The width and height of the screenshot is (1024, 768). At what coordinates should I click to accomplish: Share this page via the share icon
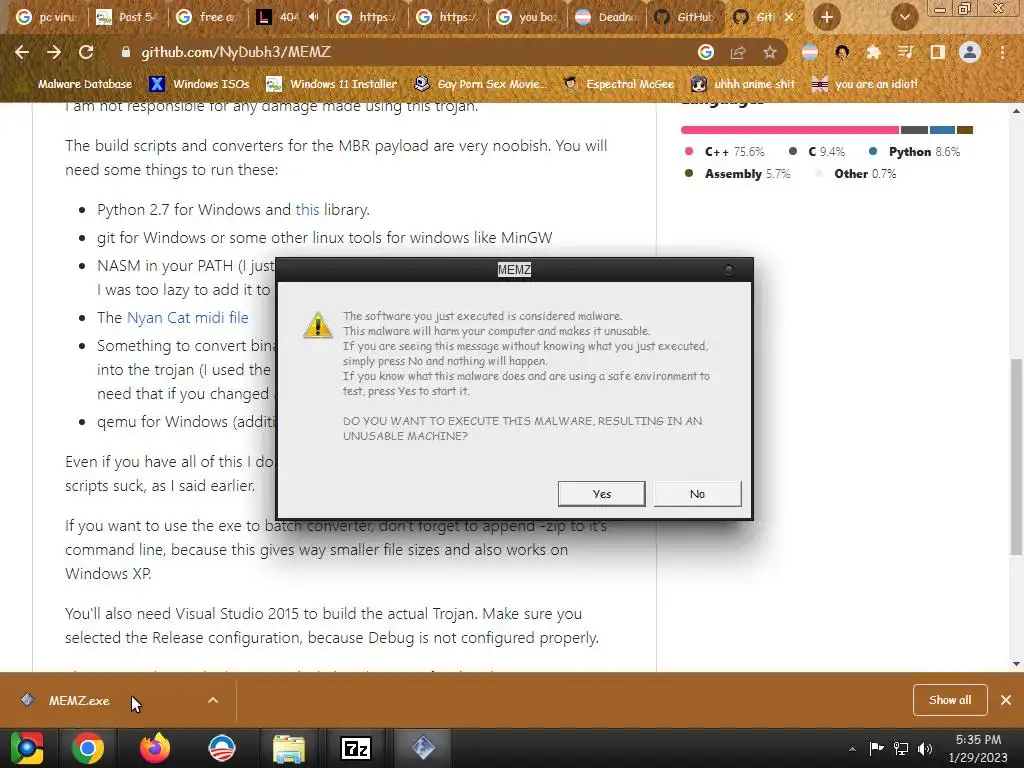point(738,52)
